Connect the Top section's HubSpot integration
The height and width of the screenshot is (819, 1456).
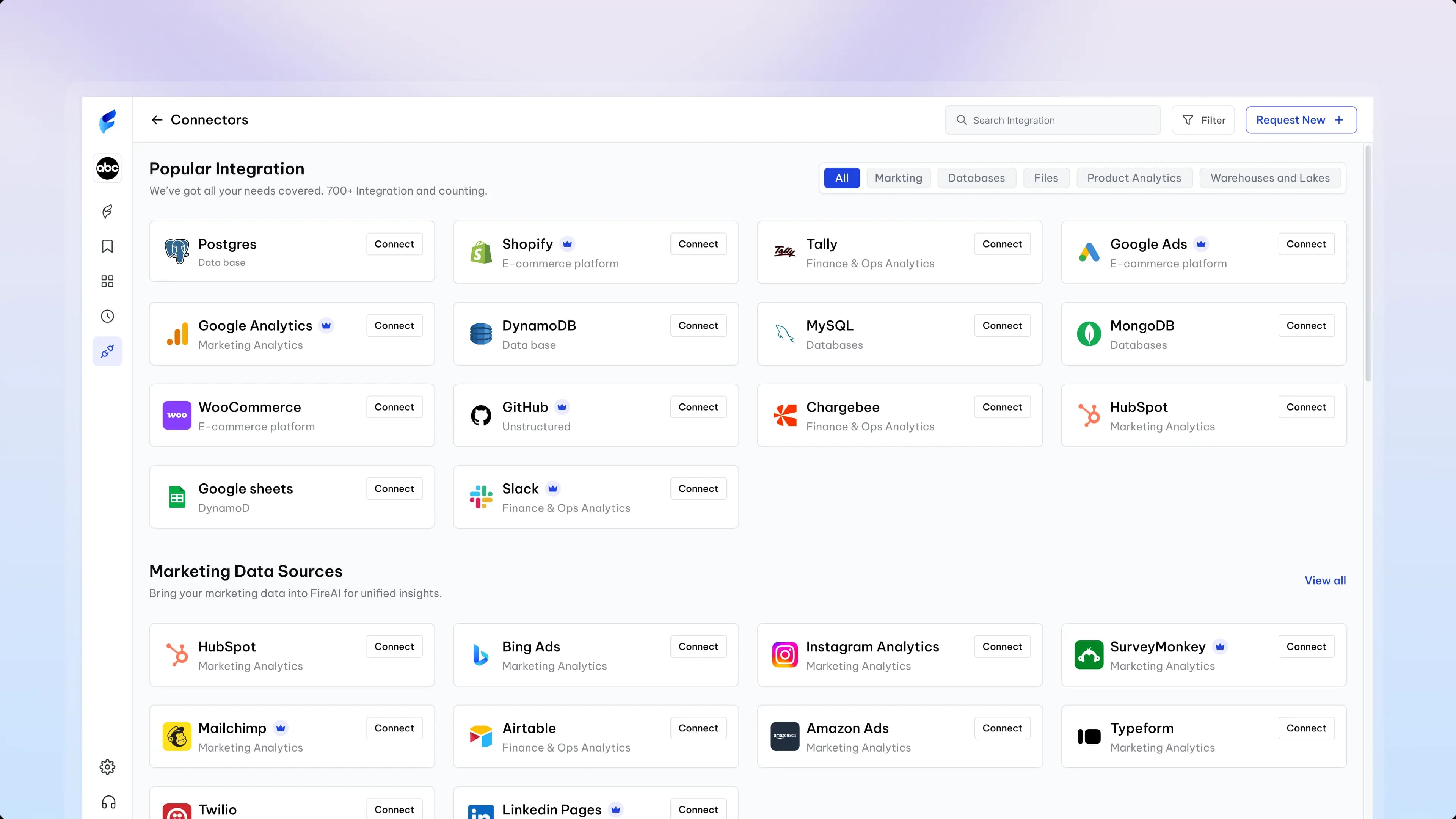pos(1306,407)
